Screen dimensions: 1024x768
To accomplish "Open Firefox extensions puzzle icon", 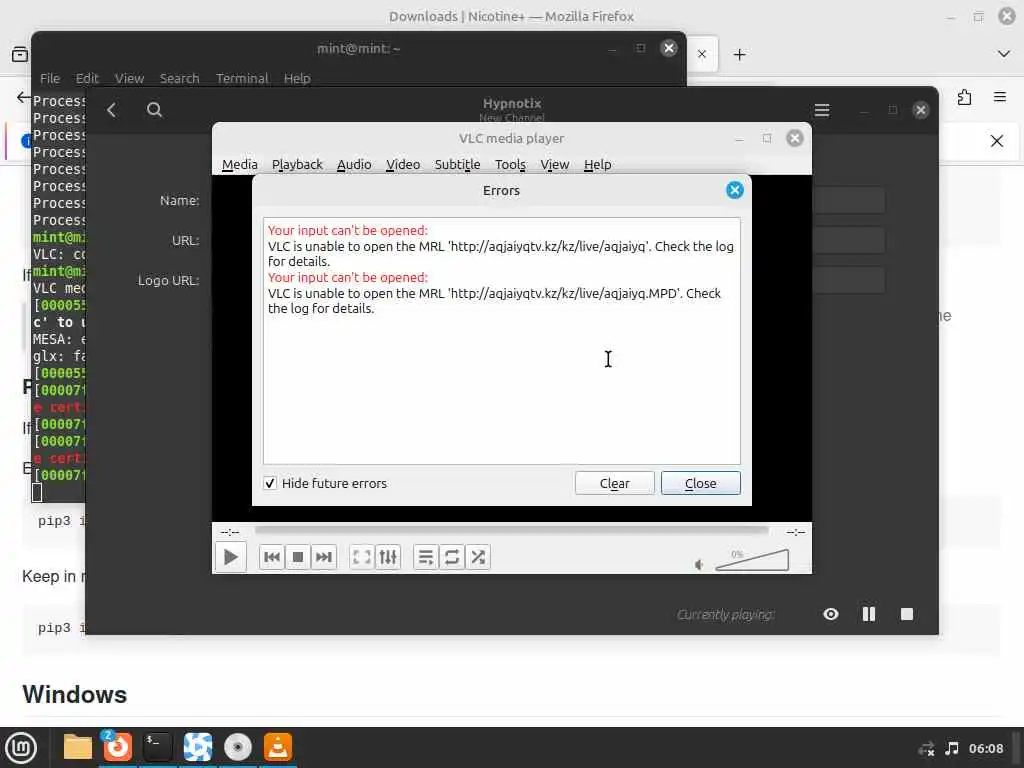I will 965,97.
